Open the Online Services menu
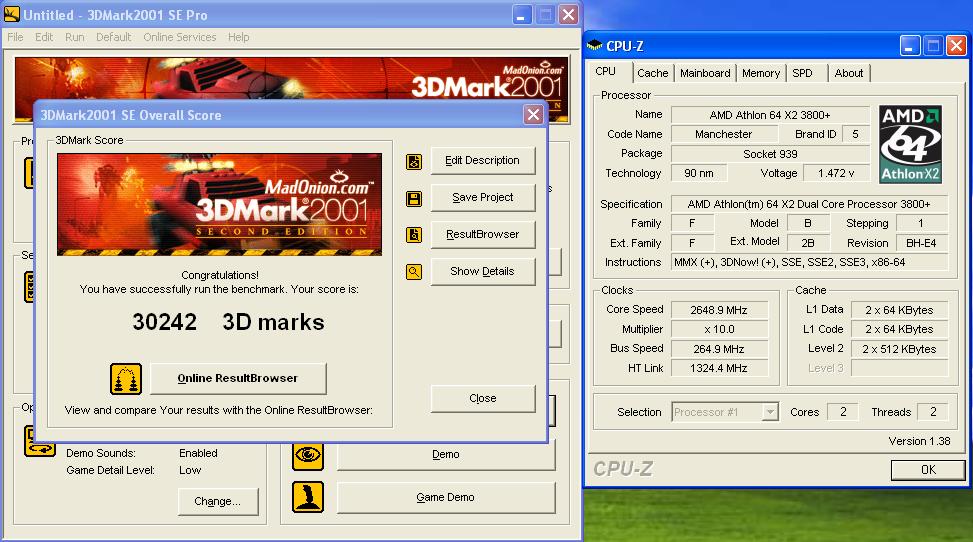Viewport: 973px width, 542px height. pyautogui.click(x=180, y=37)
